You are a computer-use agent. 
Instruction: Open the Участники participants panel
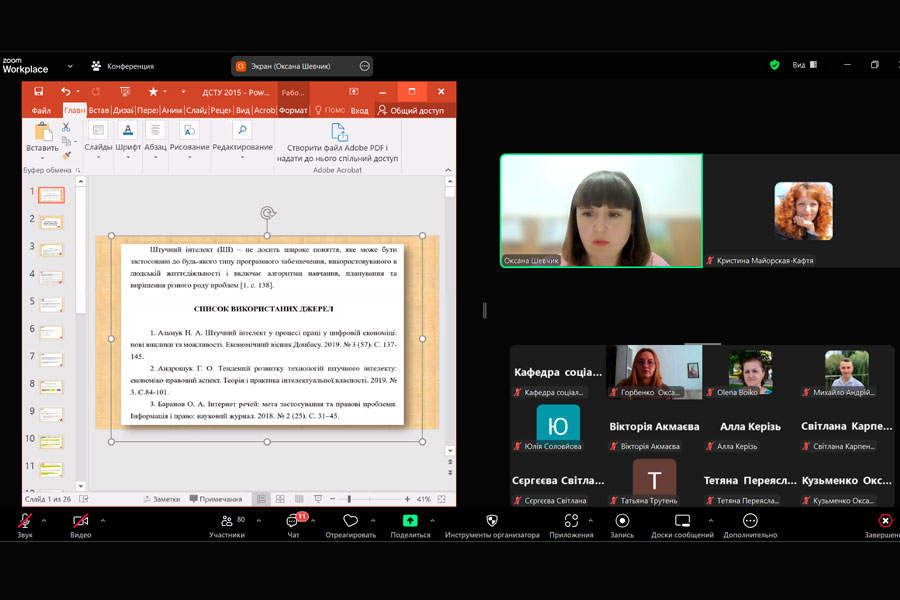[x=227, y=521]
